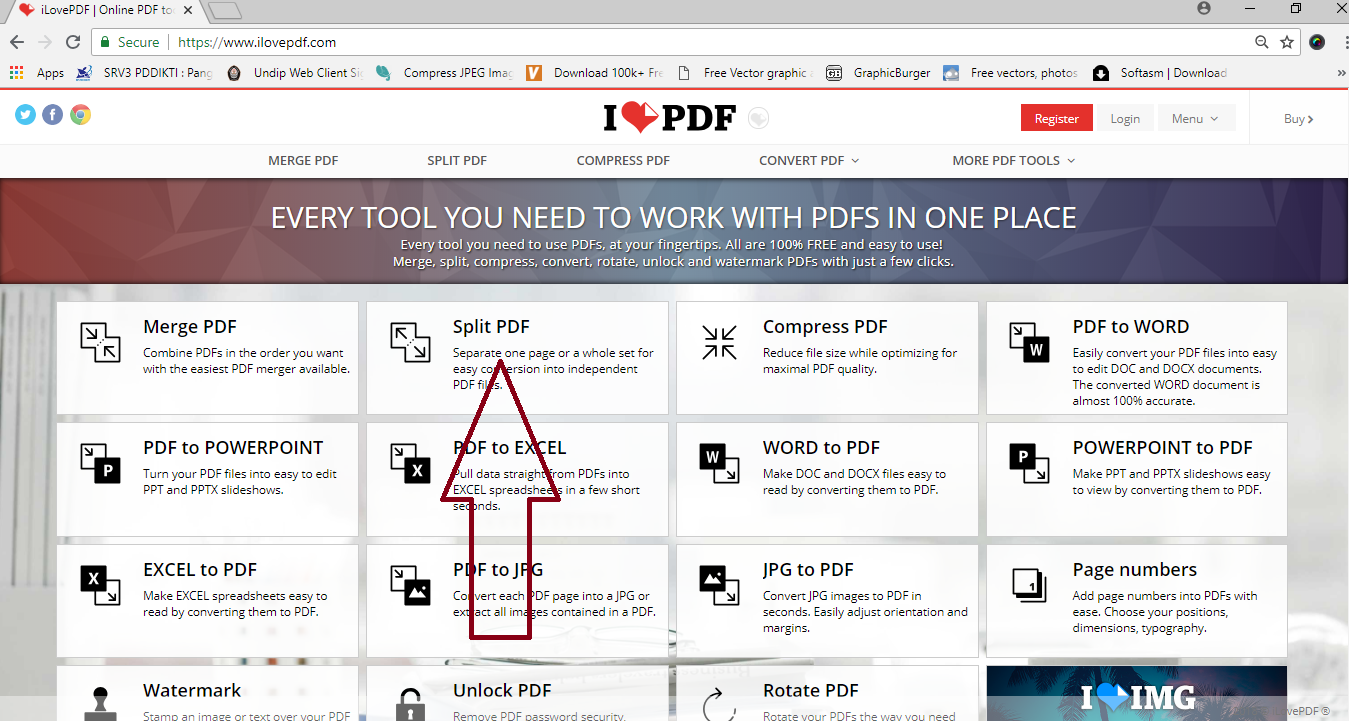The width and height of the screenshot is (1349, 721).
Task: Click the zoom magnifier icon in the address bar
Action: click(x=1262, y=42)
